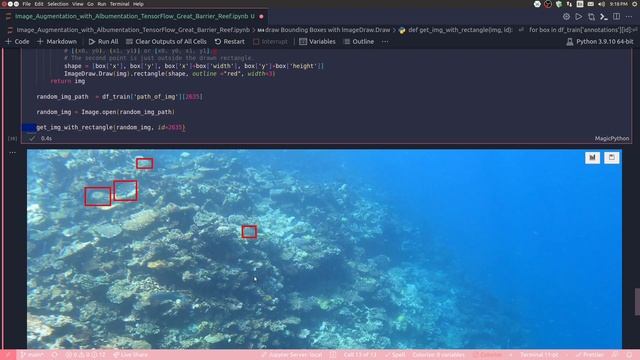Click the gear icon in editor title bar
The height and width of the screenshot is (360, 640).
[x=566, y=17]
